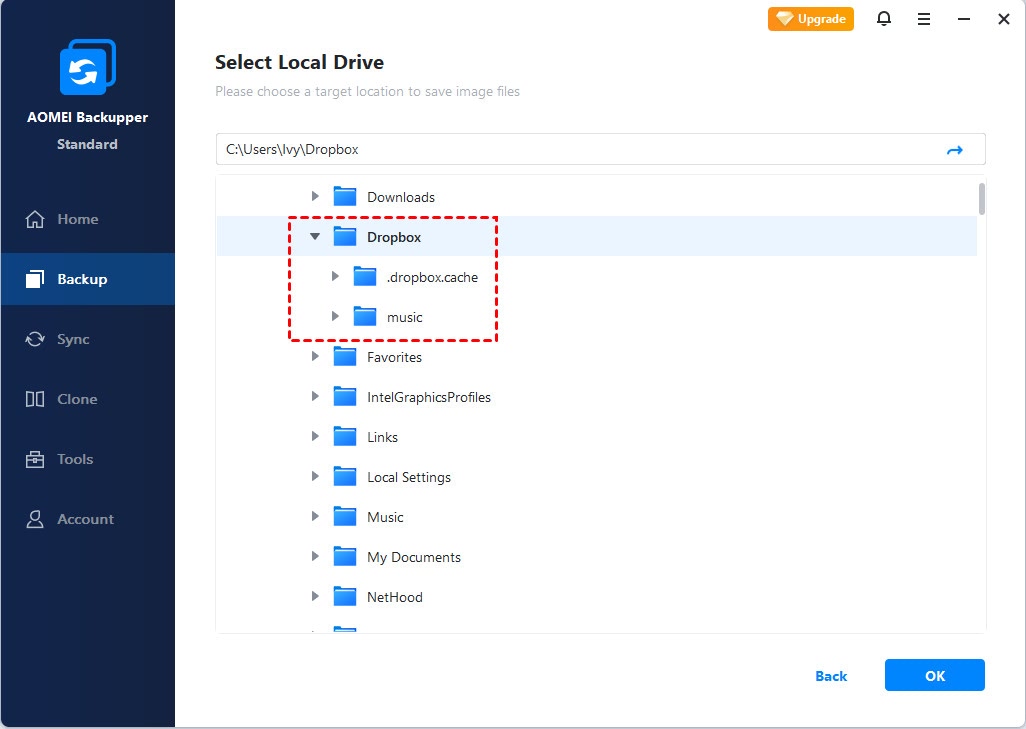Click the .dropbox.cache folder icon
1026x729 pixels.
[x=364, y=277]
